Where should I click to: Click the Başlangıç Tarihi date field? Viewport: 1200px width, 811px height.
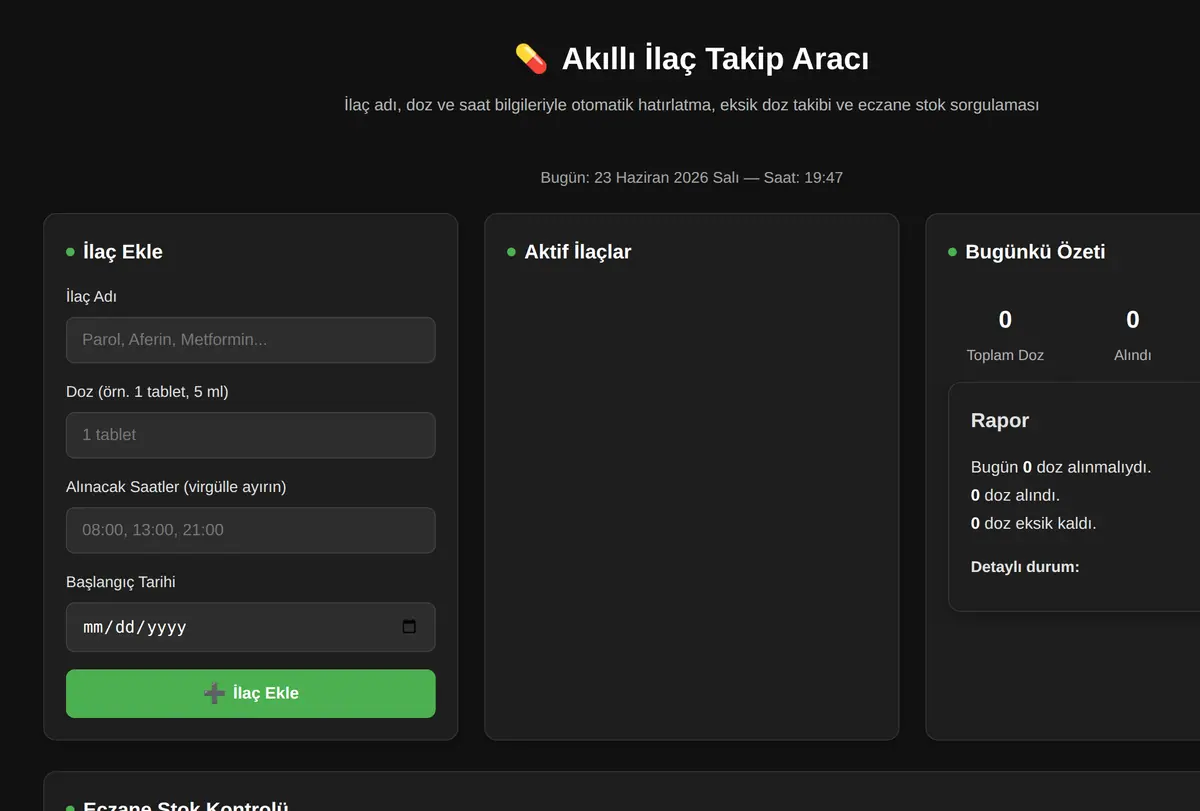pyautogui.click(x=250, y=627)
